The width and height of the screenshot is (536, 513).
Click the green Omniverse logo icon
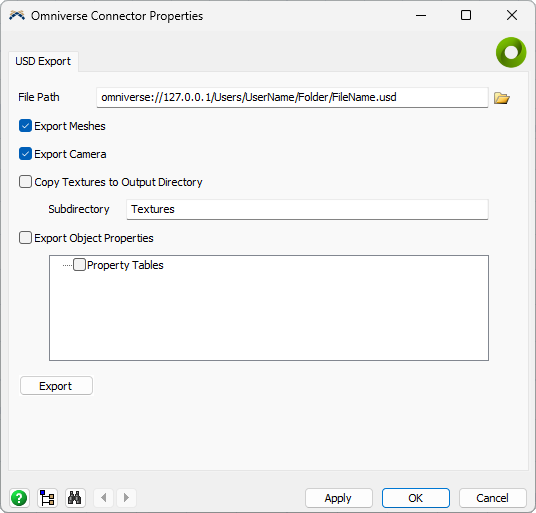511,52
